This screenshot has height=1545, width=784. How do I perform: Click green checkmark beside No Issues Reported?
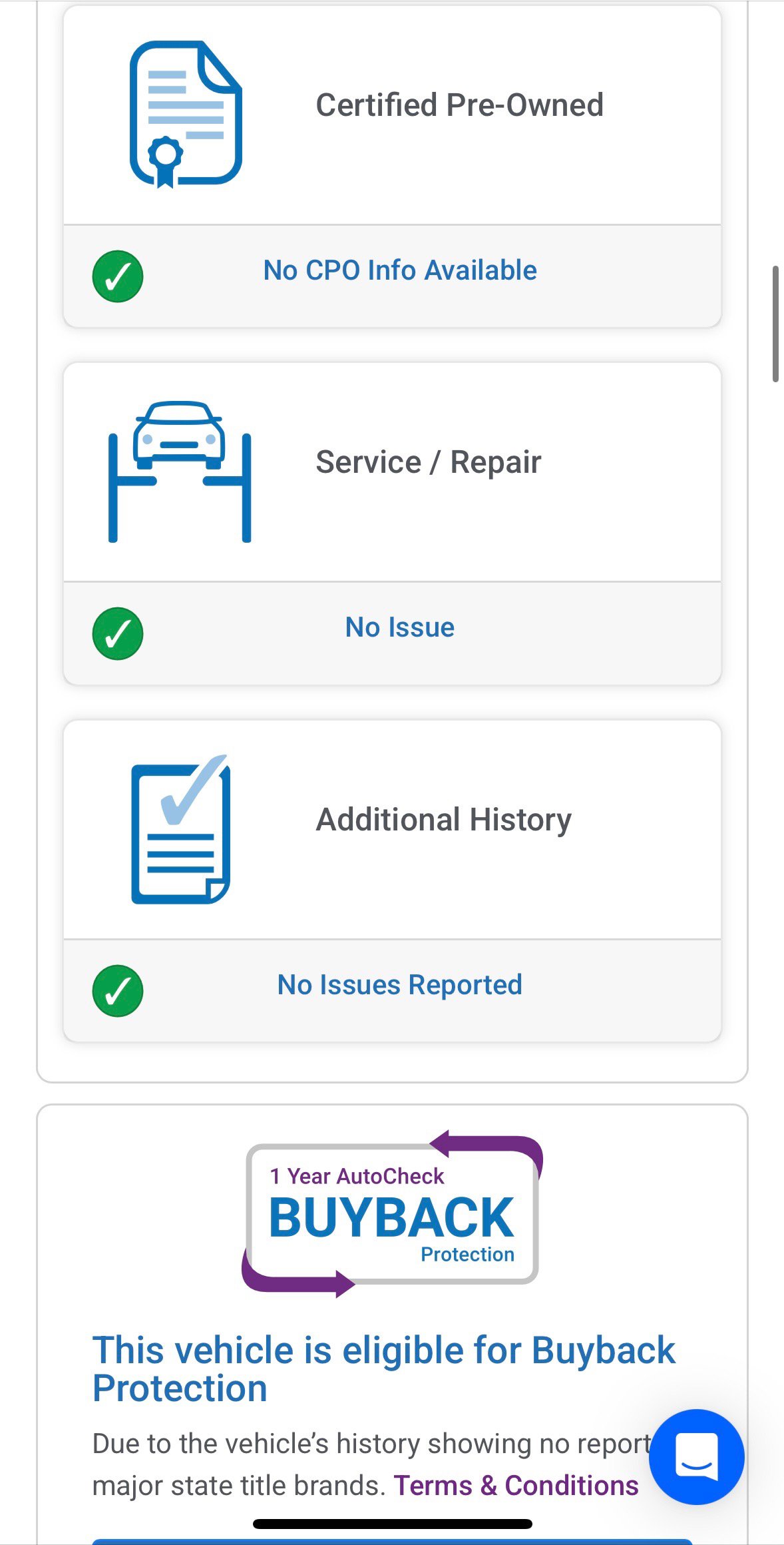click(x=118, y=990)
